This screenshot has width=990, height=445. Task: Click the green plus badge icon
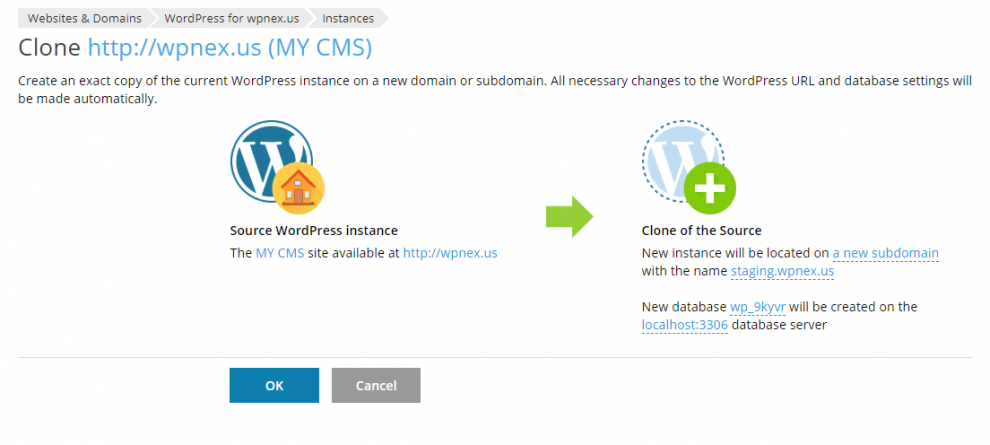710,189
